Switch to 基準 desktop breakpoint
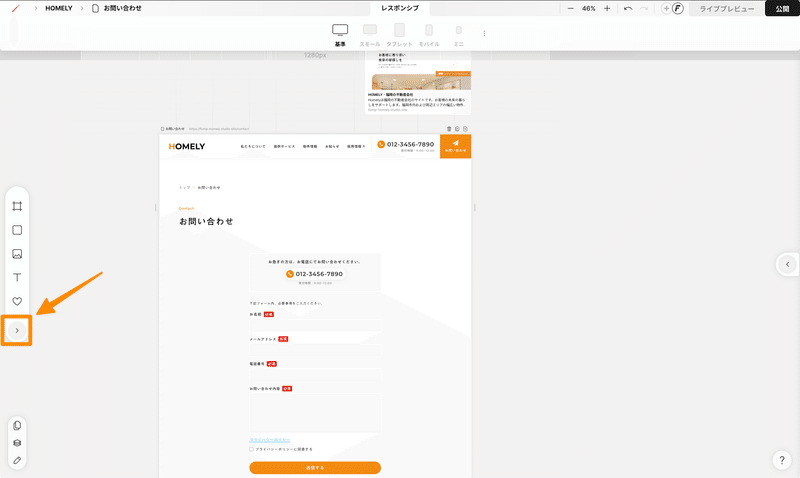This screenshot has width=800, height=478. [340, 35]
